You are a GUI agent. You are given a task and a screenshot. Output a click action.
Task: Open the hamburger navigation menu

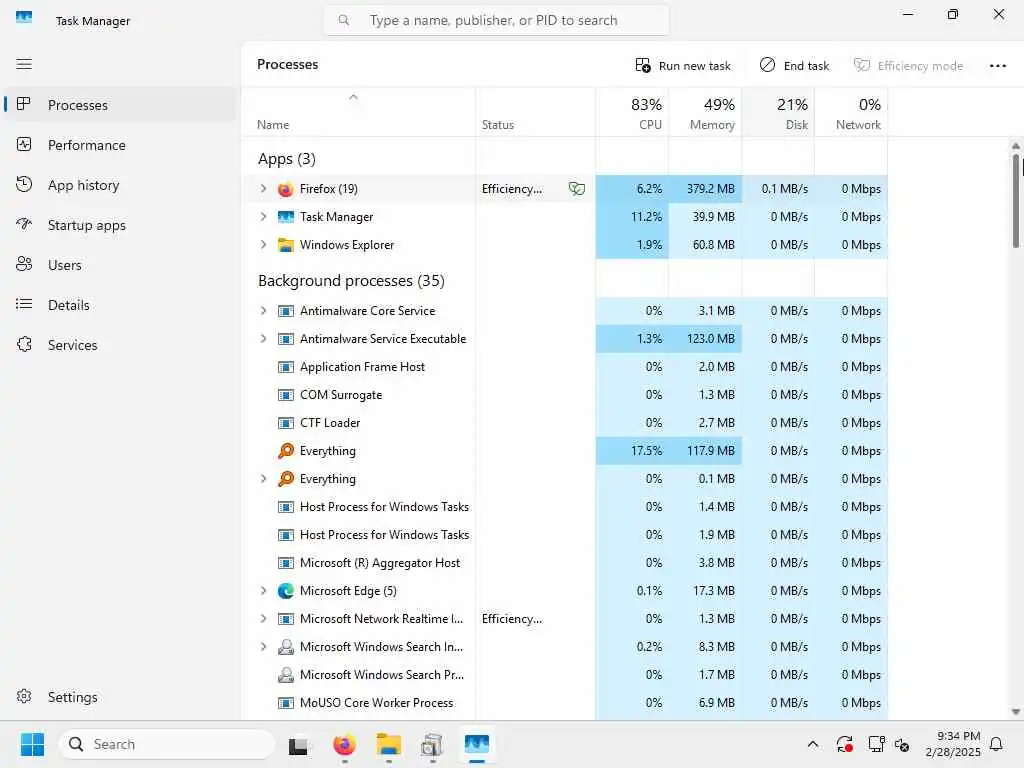(x=24, y=64)
